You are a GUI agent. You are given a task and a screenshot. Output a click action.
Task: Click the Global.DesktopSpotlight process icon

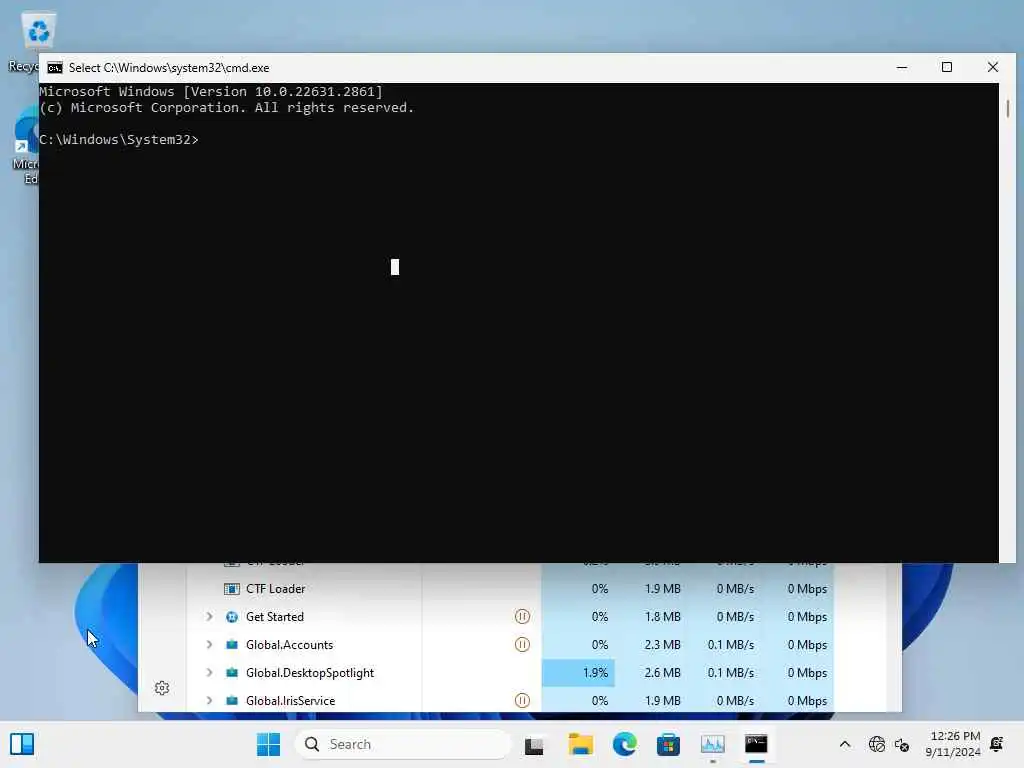coord(232,673)
